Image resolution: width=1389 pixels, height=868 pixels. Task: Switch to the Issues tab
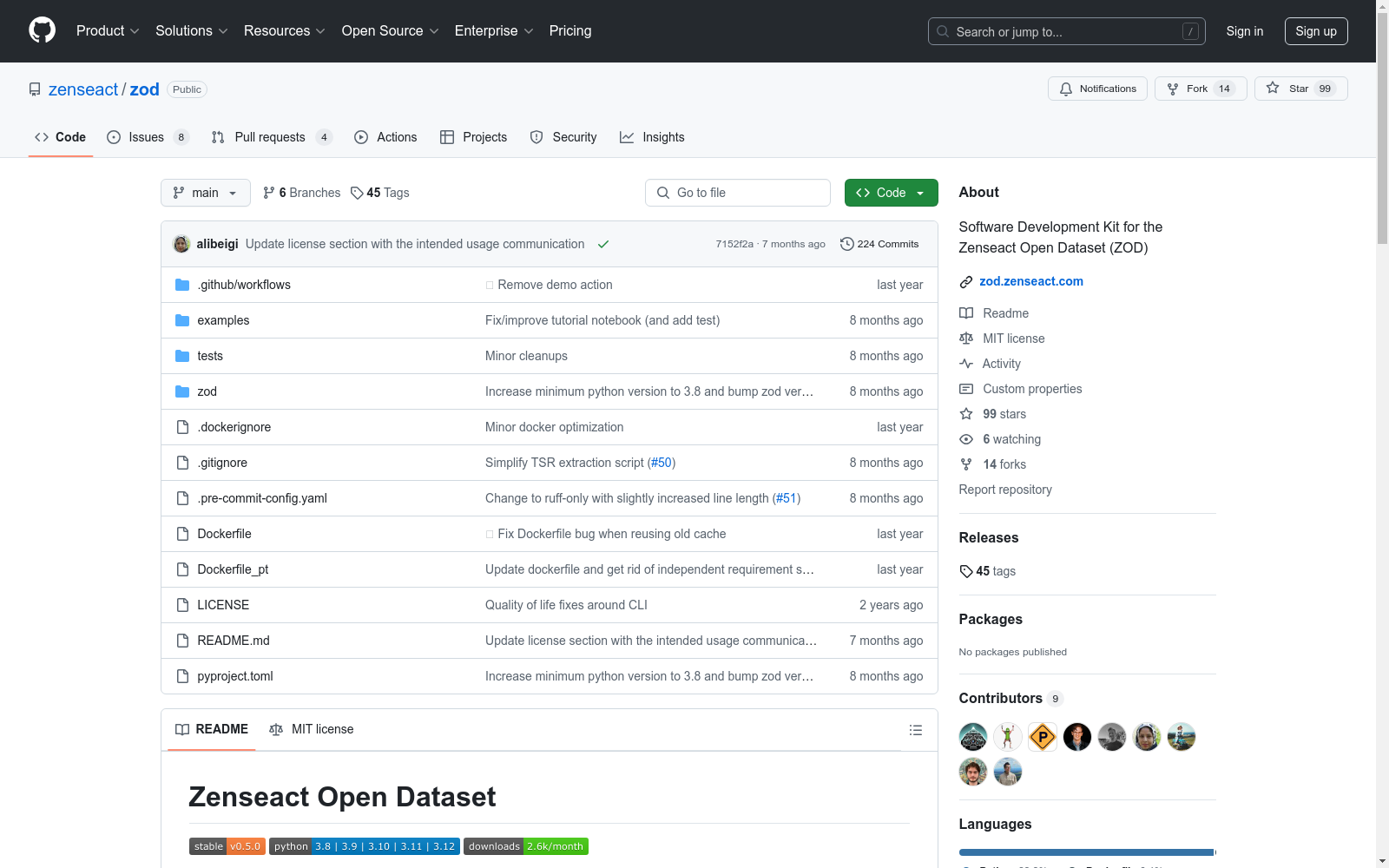148,137
